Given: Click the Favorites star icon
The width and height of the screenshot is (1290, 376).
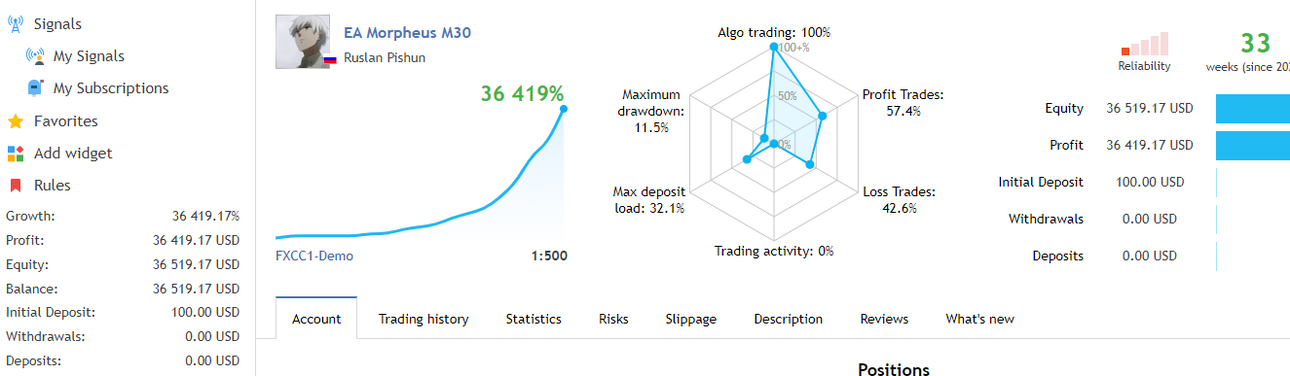Looking at the screenshot, I should pyautogui.click(x=15, y=121).
